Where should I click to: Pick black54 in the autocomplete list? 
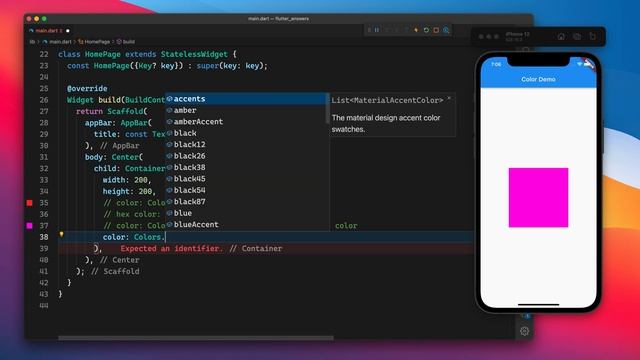point(246,190)
